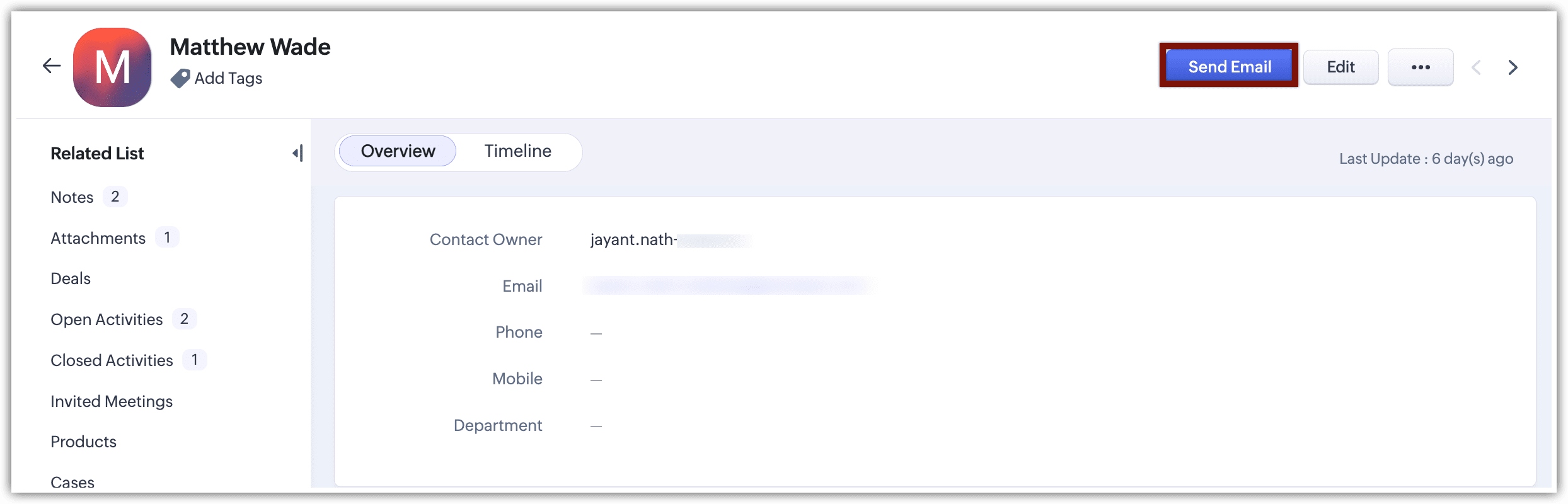
Task: Click the Send Email button
Action: [1229, 66]
